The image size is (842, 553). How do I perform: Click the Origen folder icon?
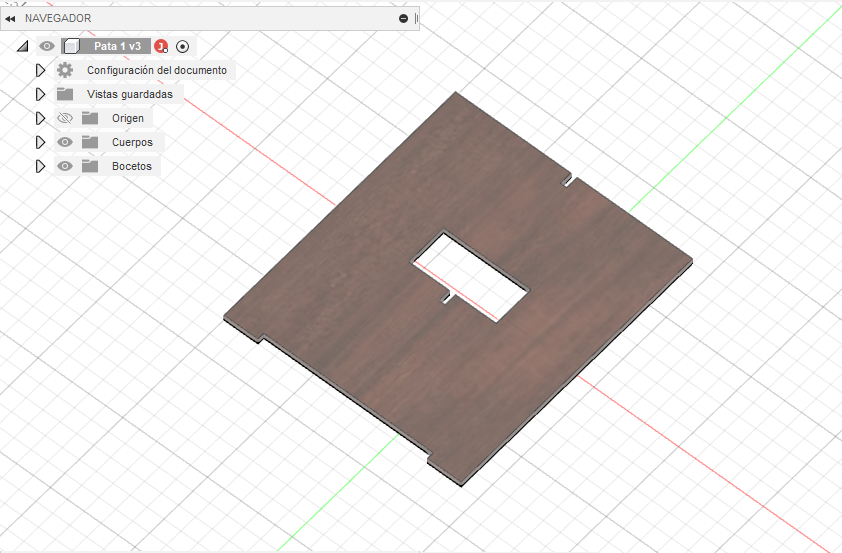point(90,118)
